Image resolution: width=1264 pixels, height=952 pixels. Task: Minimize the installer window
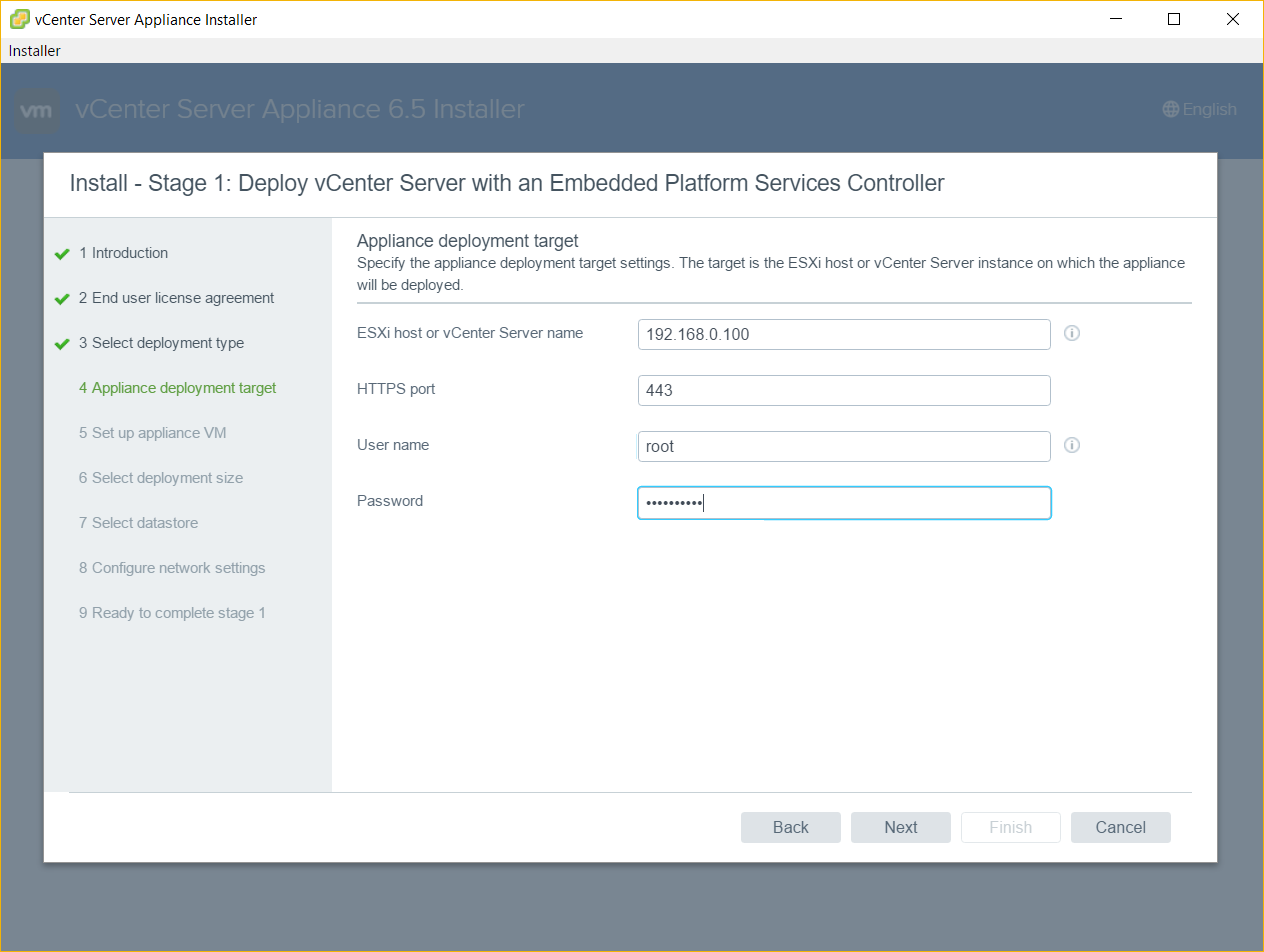[1118, 19]
